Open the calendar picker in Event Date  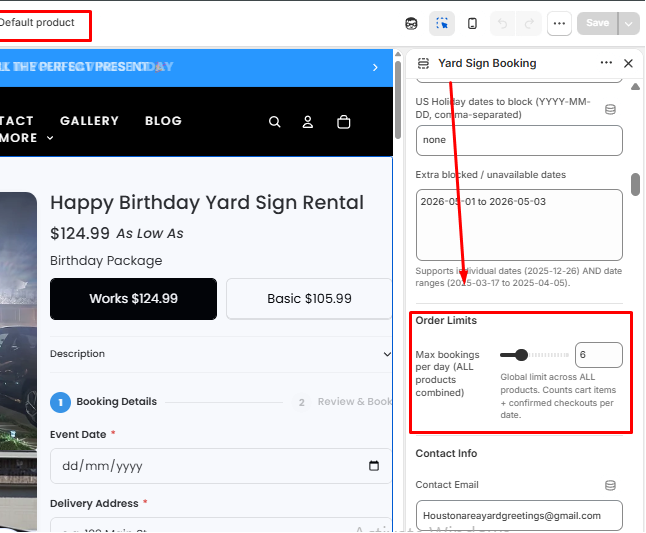(x=374, y=466)
